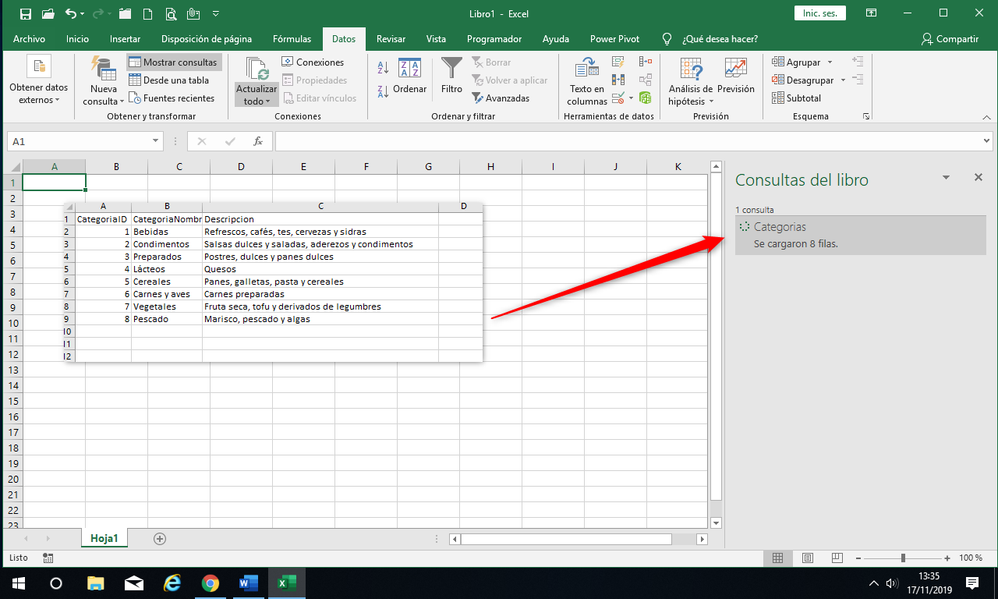Click the ribbon display options icon
The height and width of the screenshot is (599, 998).
click(871, 13)
